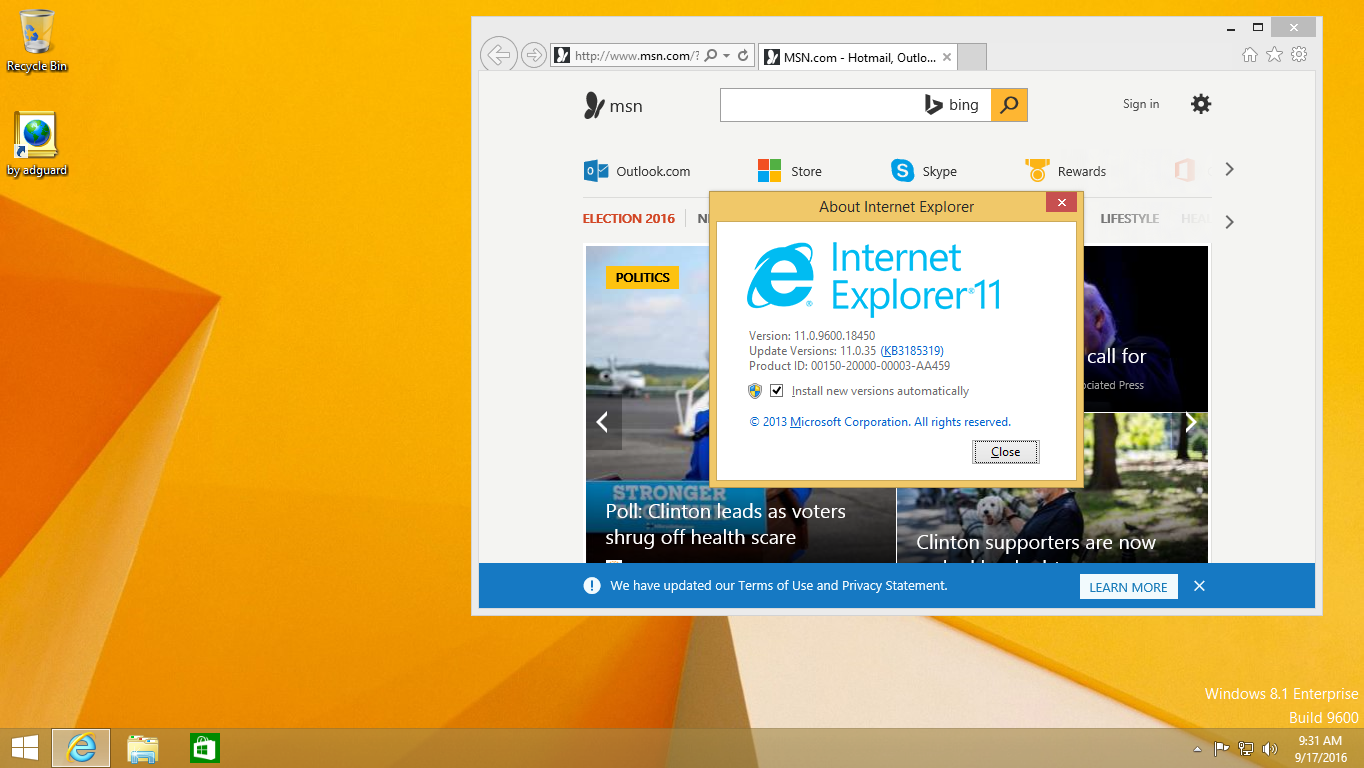The height and width of the screenshot is (768, 1364).
Task: Open the KB3185319 update link
Action: (912, 351)
